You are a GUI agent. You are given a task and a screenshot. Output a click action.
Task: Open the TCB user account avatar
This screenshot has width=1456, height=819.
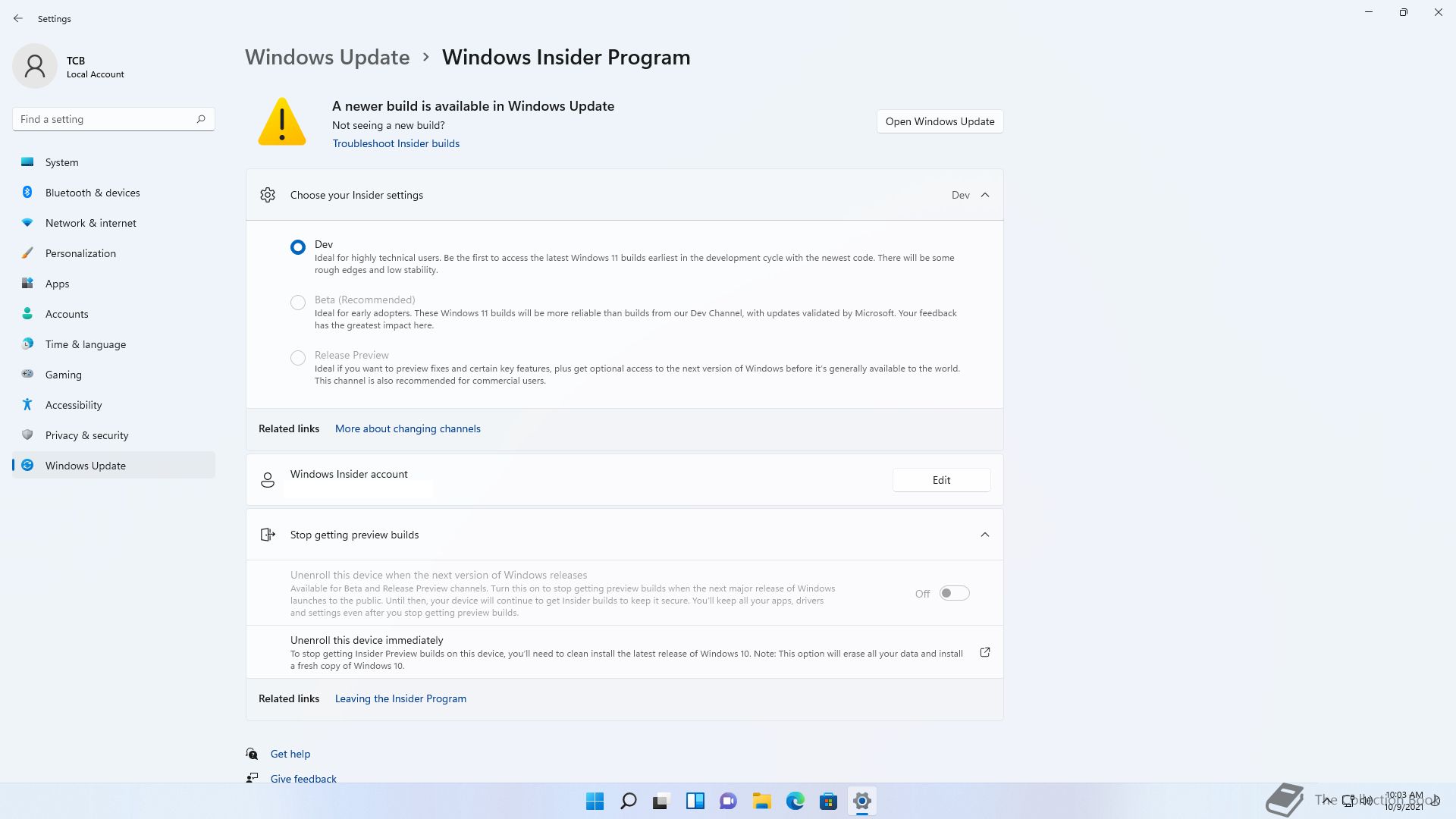[x=35, y=66]
